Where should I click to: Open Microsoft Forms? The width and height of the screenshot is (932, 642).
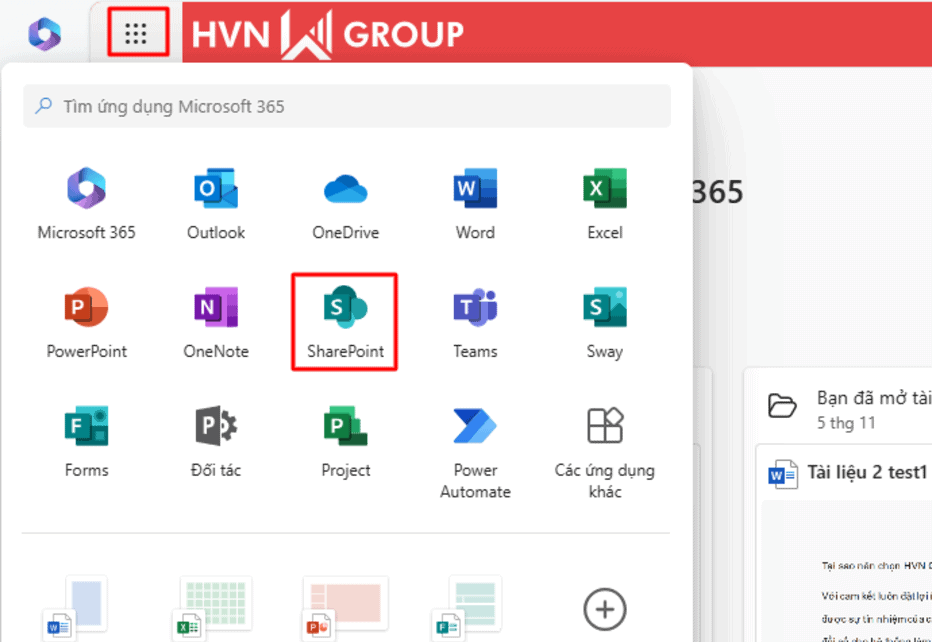click(x=87, y=441)
